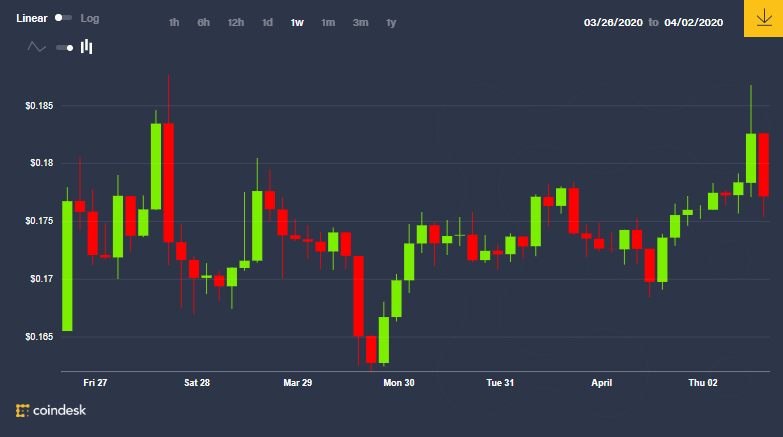
Task: Select the 1w time range
Action: point(297,22)
